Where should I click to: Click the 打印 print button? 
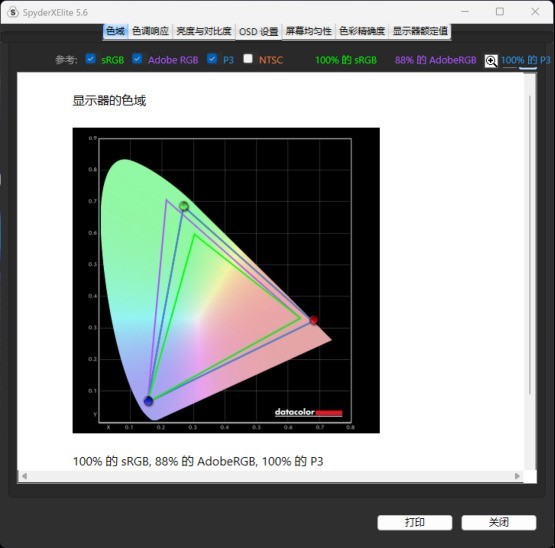coord(415,523)
